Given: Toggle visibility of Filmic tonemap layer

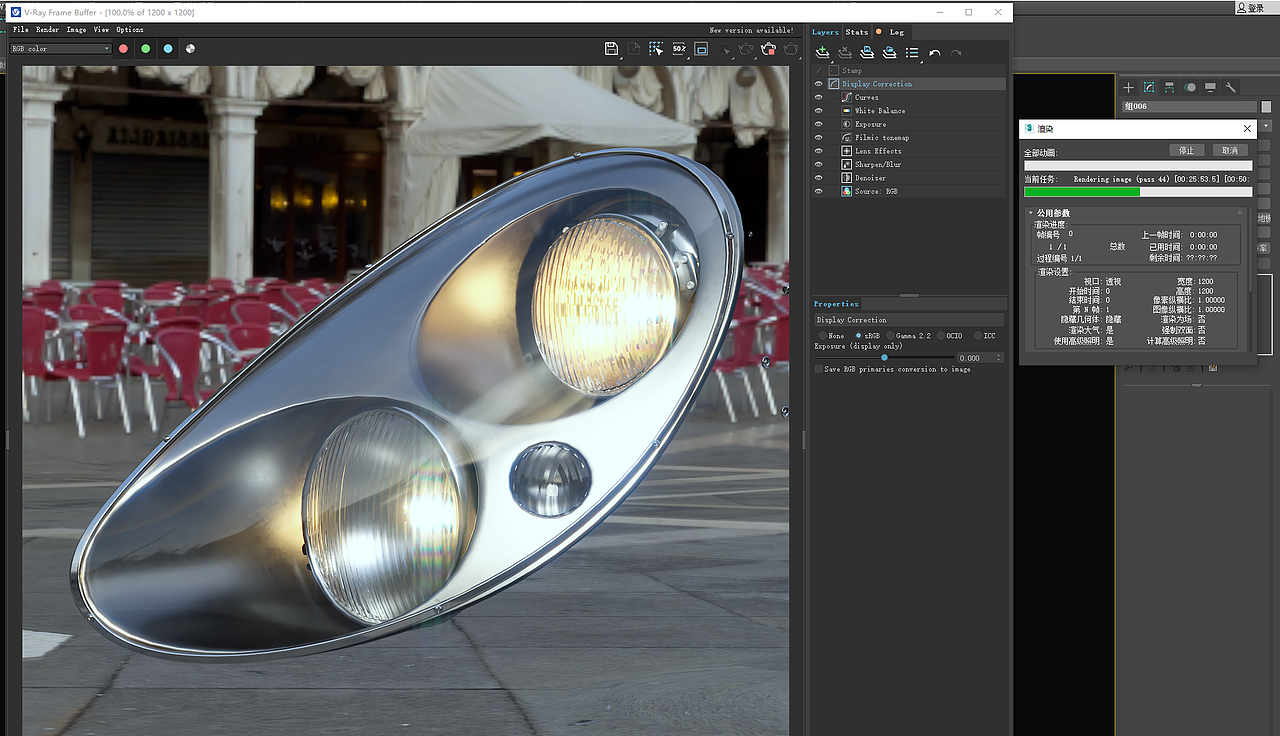Looking at the screenshot, I should point(819,137).
